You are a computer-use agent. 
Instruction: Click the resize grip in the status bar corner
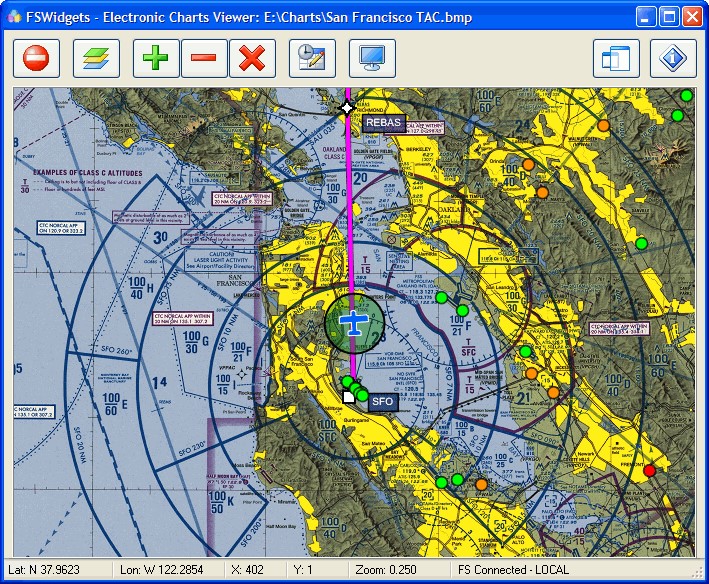(698, 574)
